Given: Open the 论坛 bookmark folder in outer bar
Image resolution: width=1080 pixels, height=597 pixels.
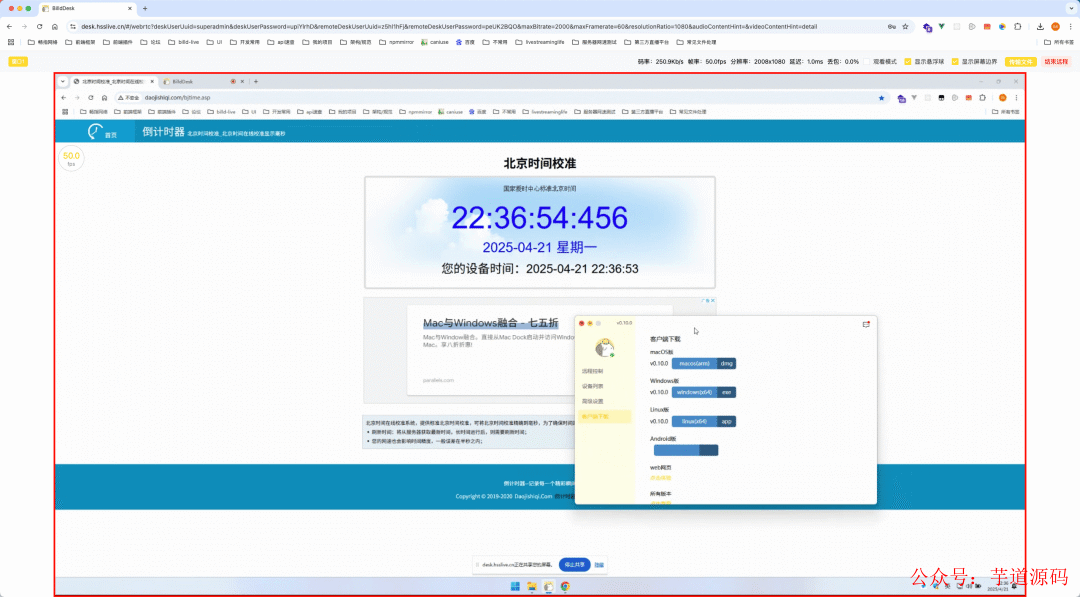Looking at the screenshot, I should (150, 42).
